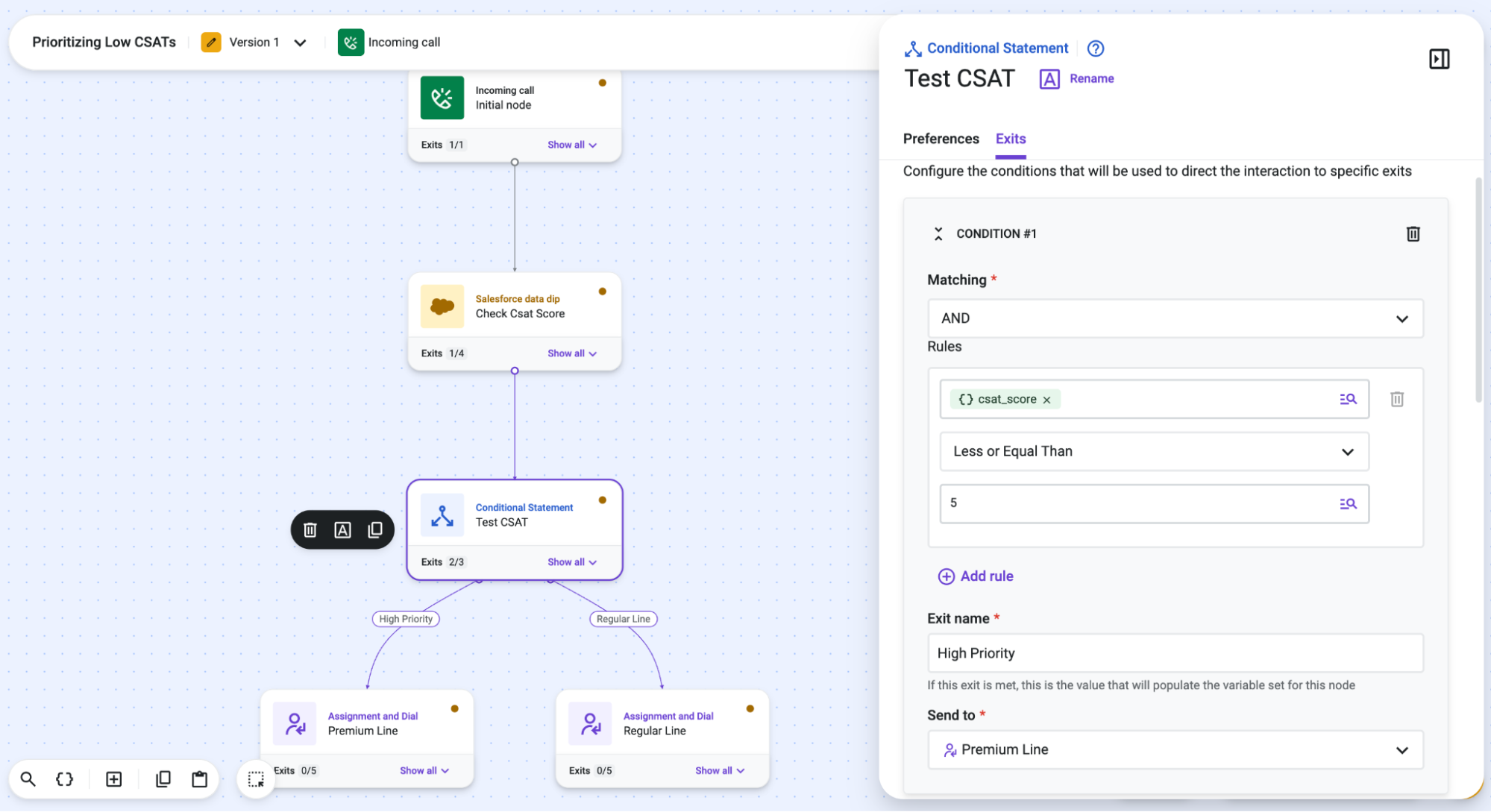
Task: Open variables curly braces tool
Action: tap(65, 779)
